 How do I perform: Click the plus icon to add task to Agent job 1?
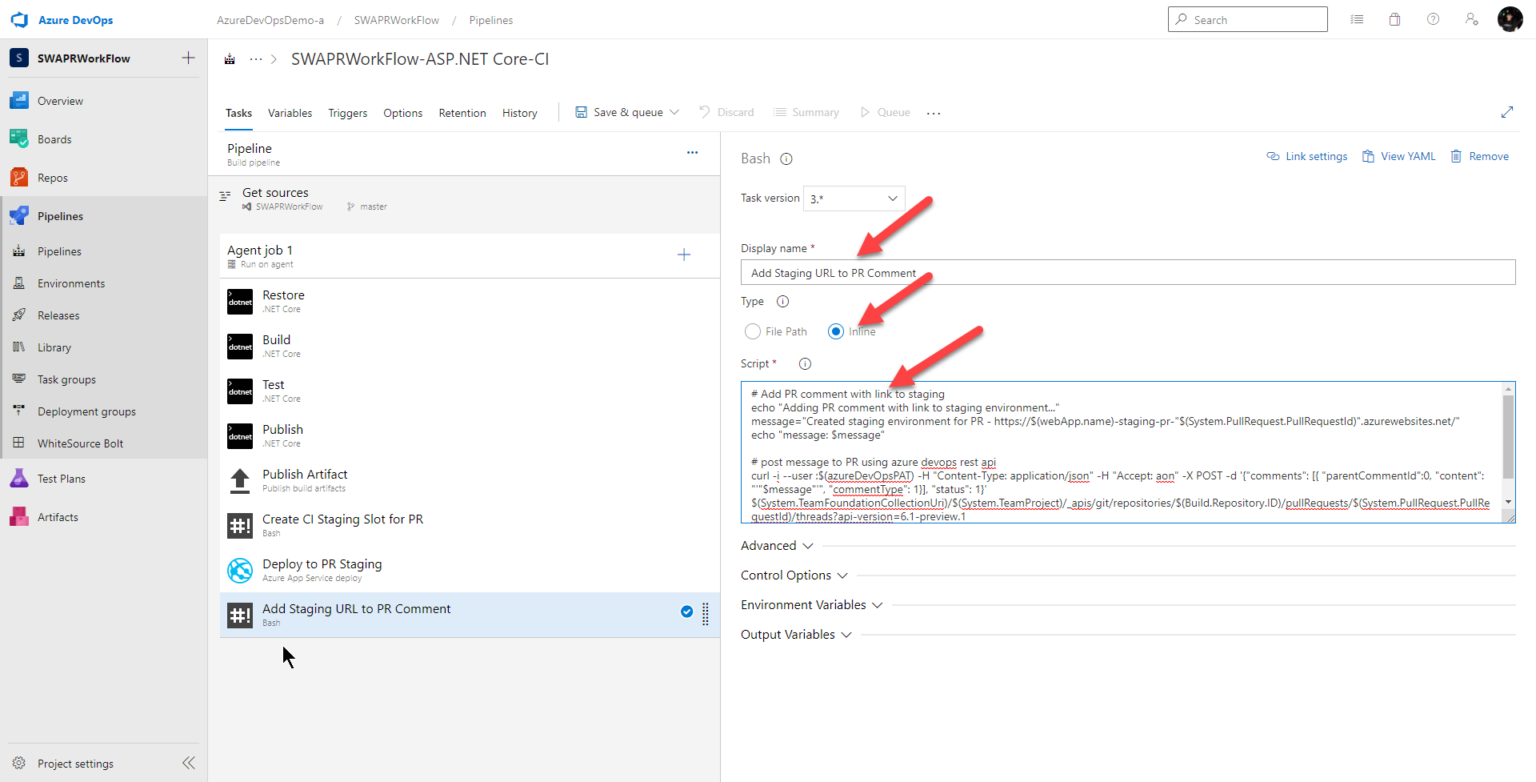click(x=684, y=255)
